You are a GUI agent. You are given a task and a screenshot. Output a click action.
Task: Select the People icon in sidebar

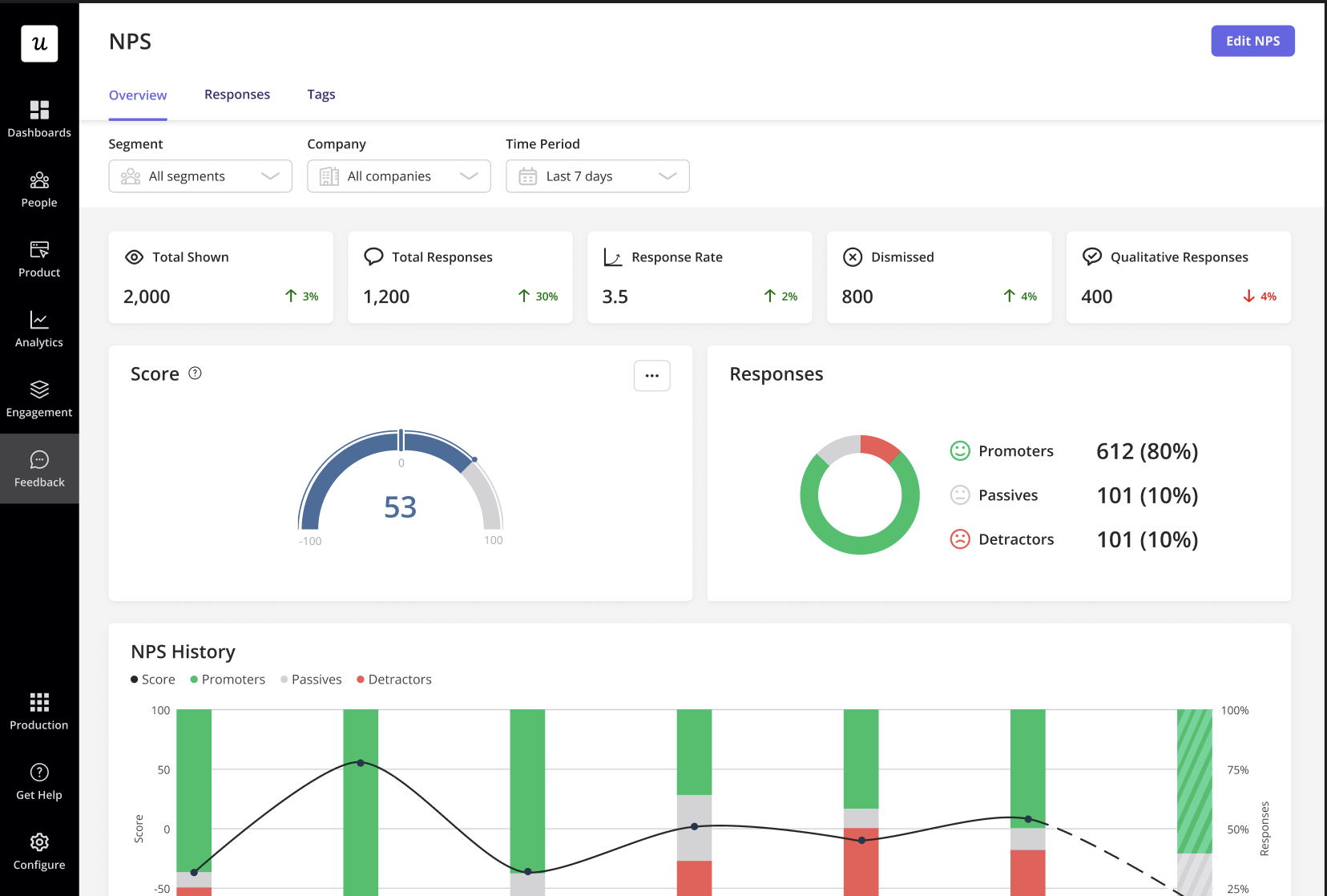[38, 188]
